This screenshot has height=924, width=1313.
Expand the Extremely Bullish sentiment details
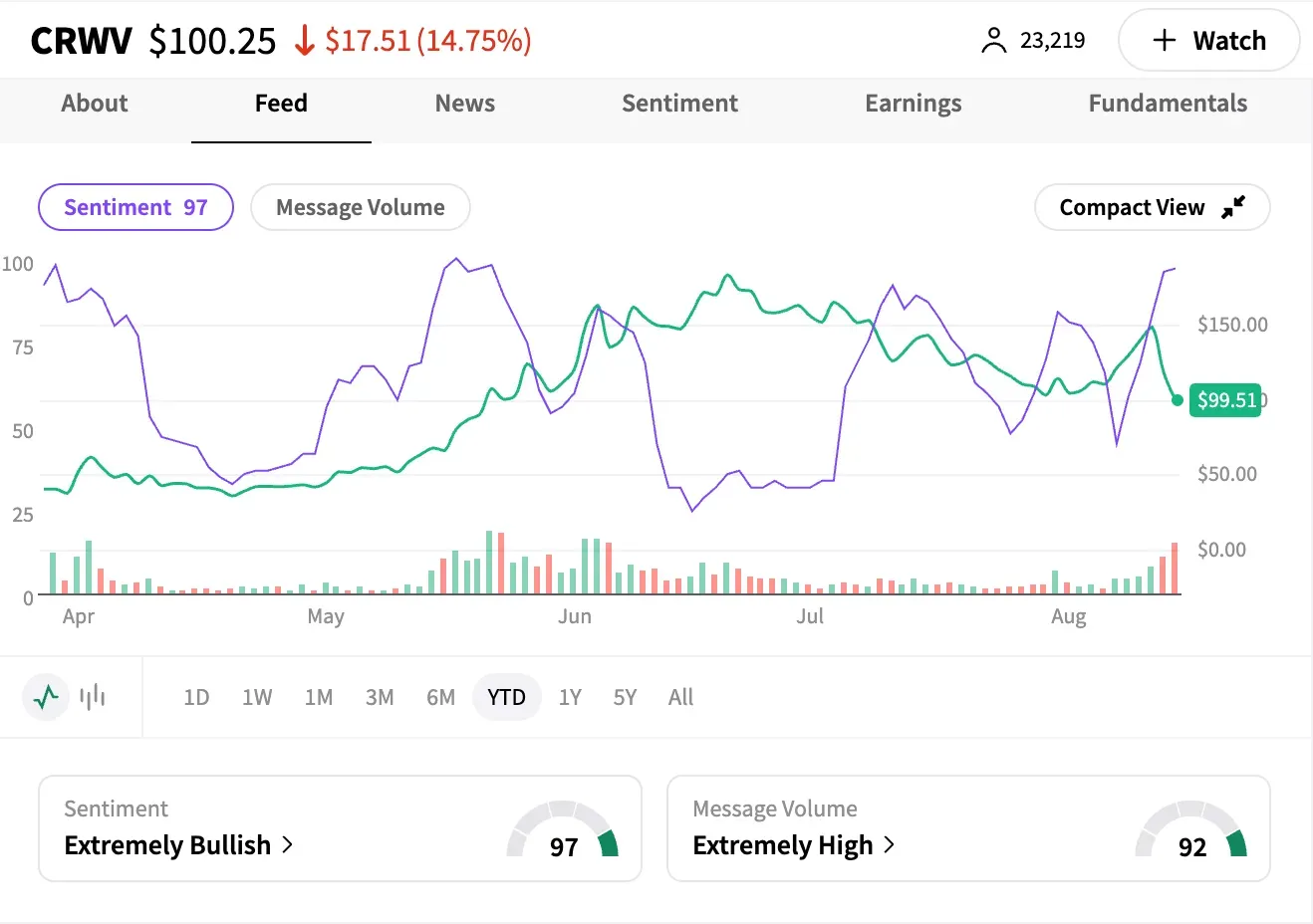[178, 845]
